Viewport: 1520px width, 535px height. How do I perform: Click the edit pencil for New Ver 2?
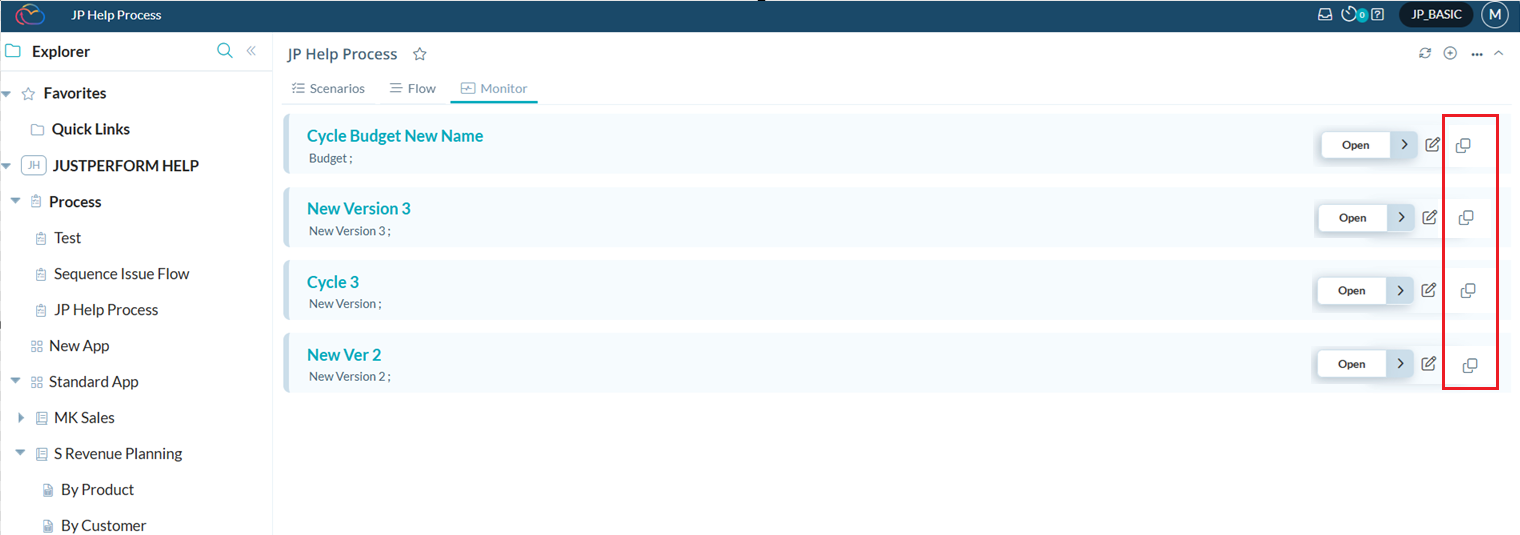1429,364
